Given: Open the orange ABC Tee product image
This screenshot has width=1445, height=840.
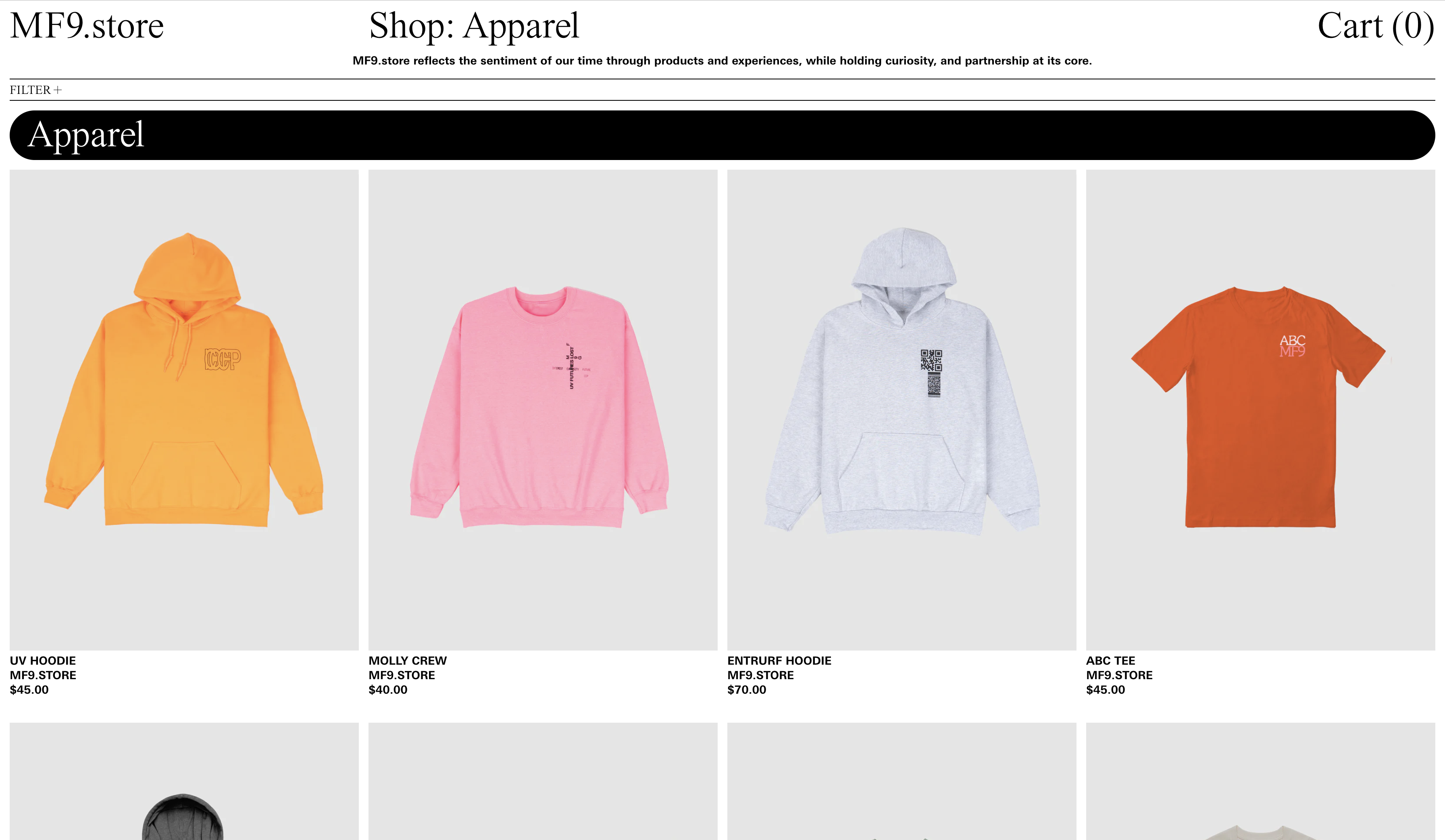Looking at the screenshot, I should (x=1260, y=410).
